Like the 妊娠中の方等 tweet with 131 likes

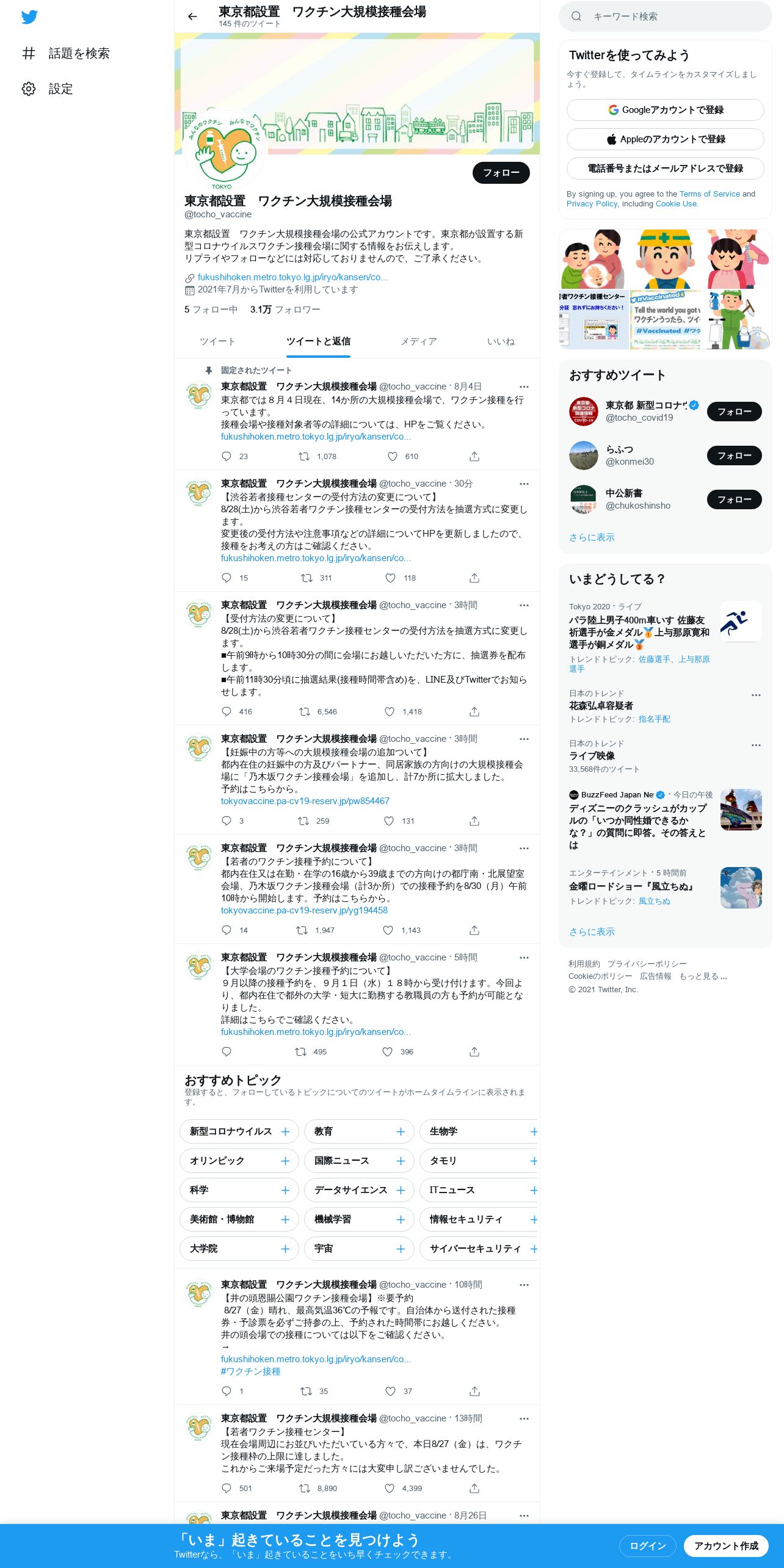[x=389, y=821]
